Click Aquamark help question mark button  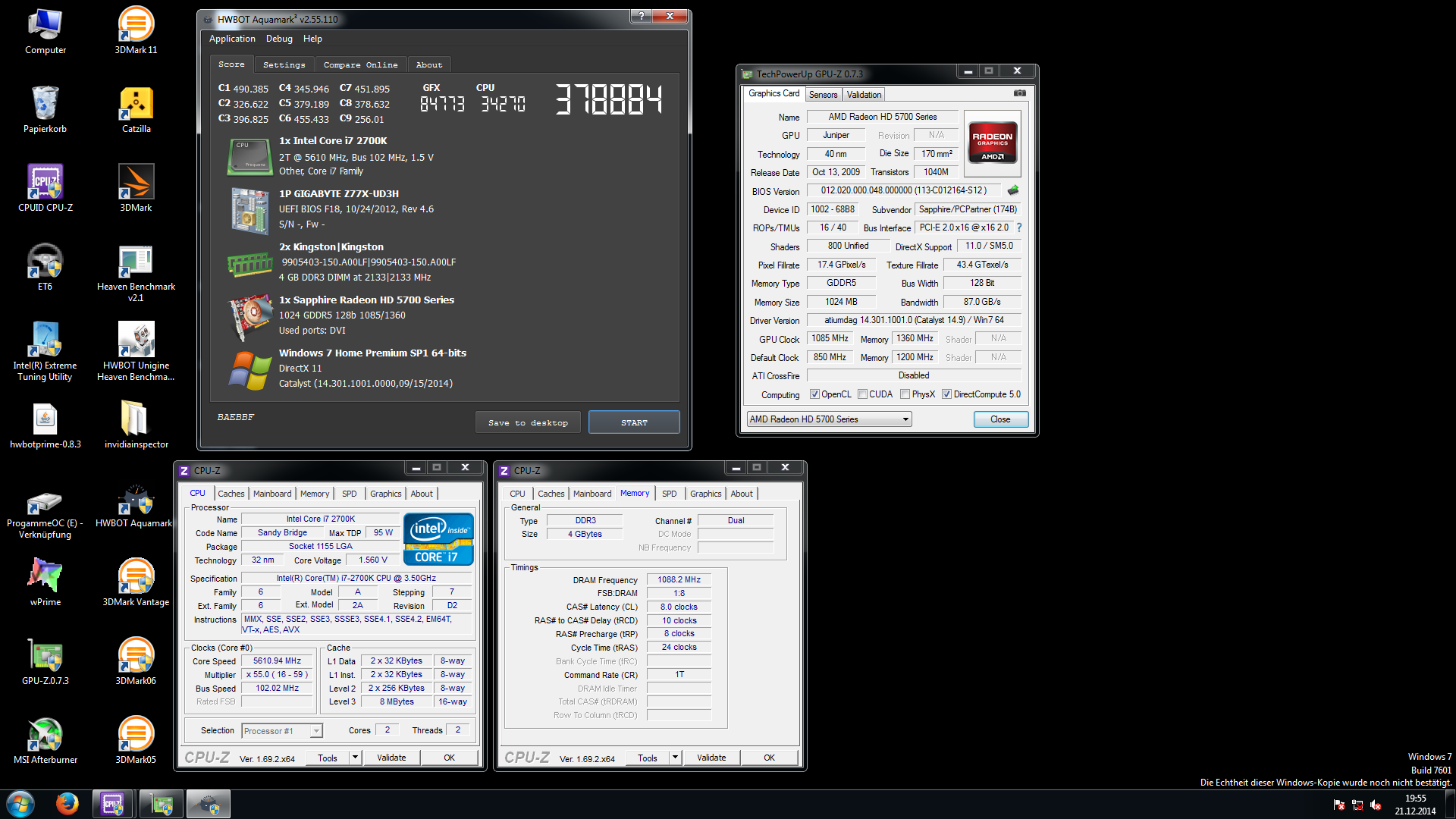point(641,16)
